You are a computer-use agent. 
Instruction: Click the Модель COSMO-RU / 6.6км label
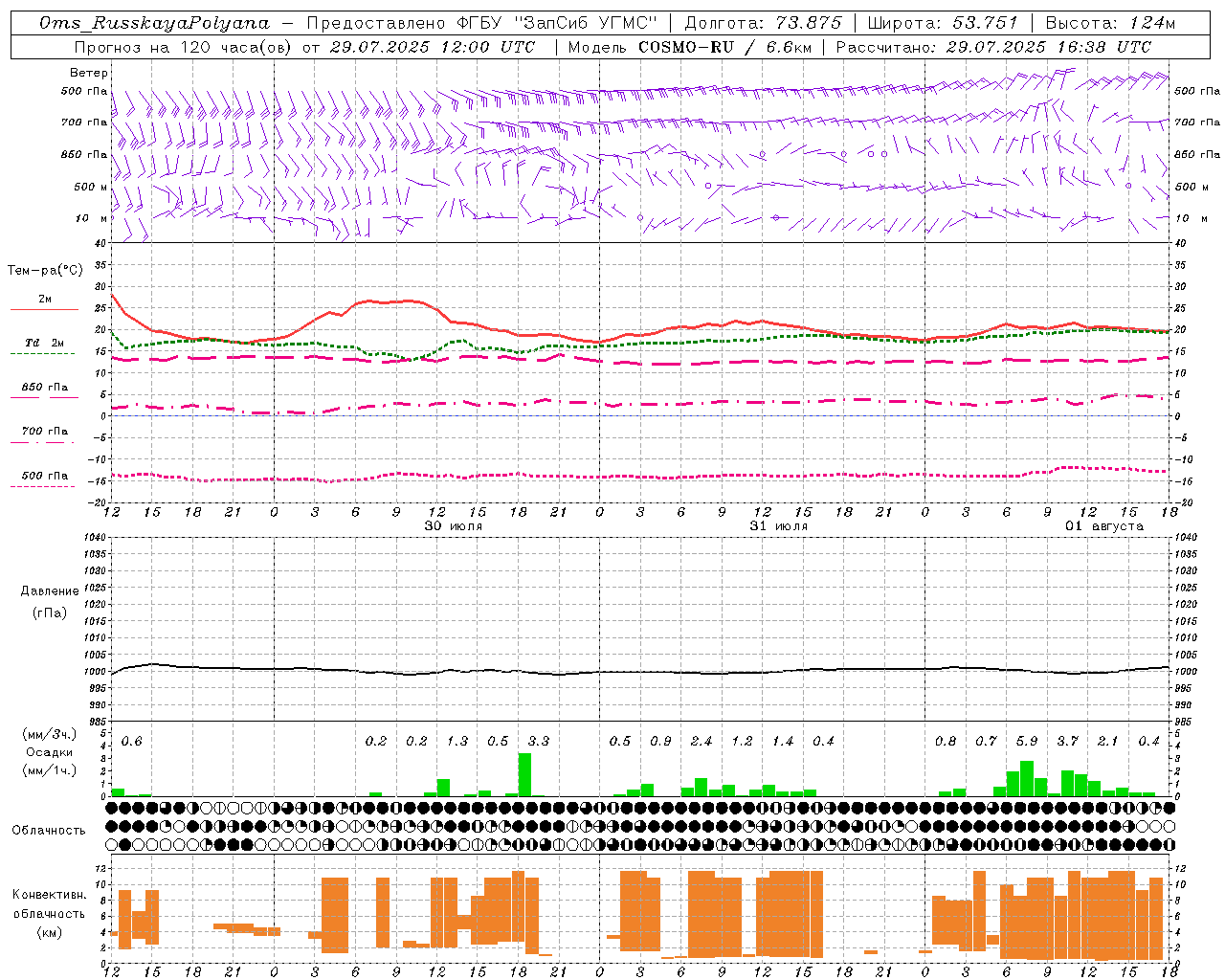click(689, 46)
